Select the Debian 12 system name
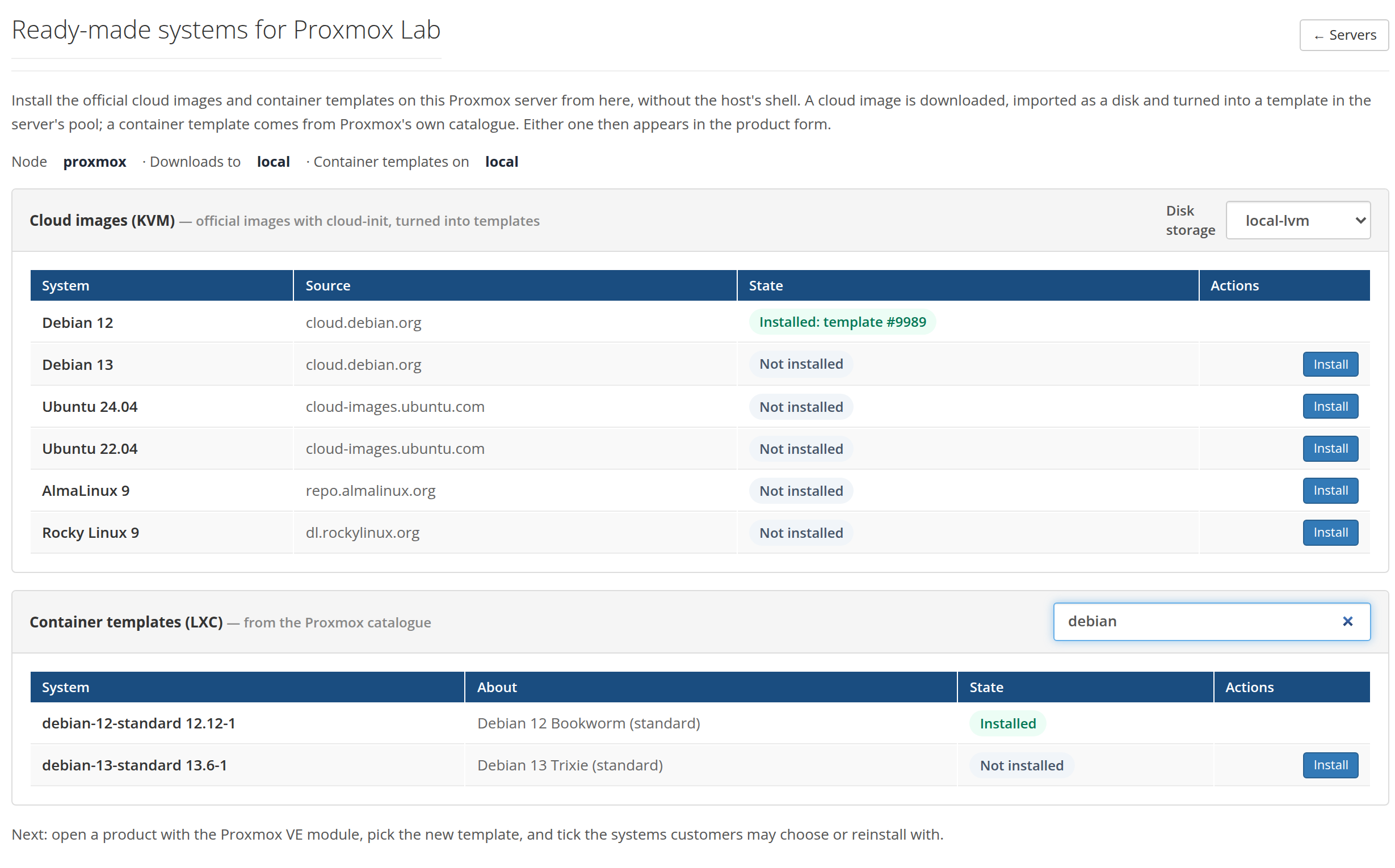The image size is (1395, 868). pos(78,323)
